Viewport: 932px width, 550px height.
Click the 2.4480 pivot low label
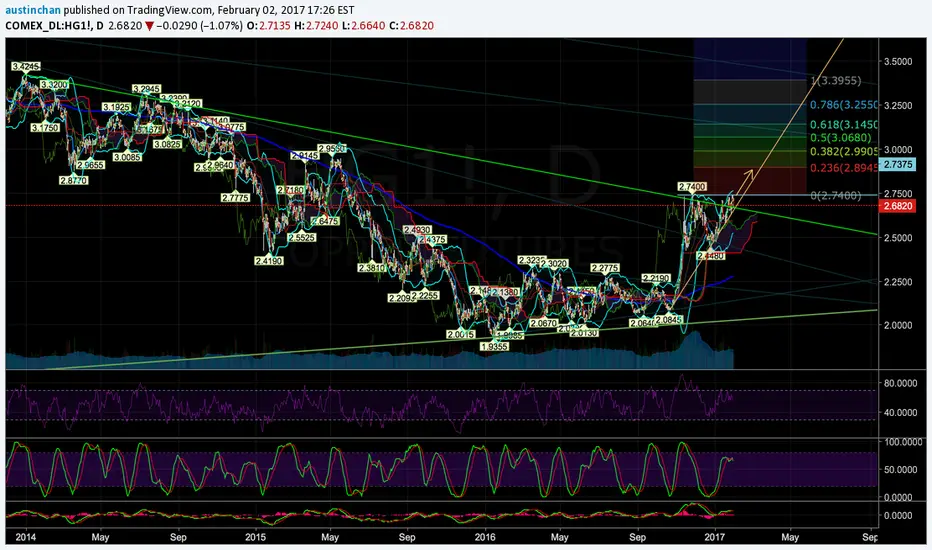tap(710, 256)
